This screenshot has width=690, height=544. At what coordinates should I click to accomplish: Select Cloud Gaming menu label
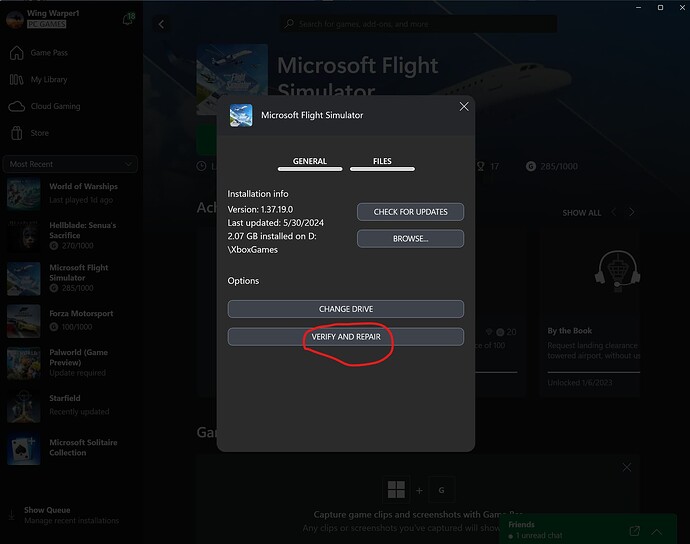[x=55, y=107]
